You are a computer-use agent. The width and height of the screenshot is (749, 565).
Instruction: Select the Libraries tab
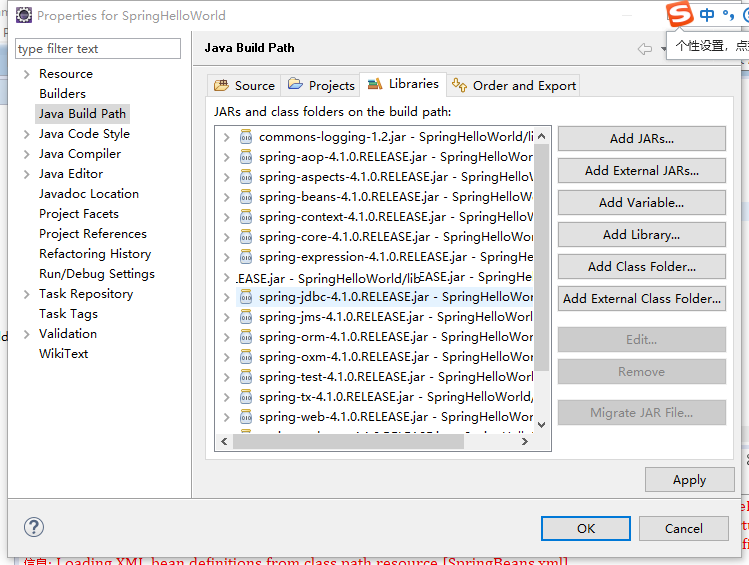[x=403, y=84]
